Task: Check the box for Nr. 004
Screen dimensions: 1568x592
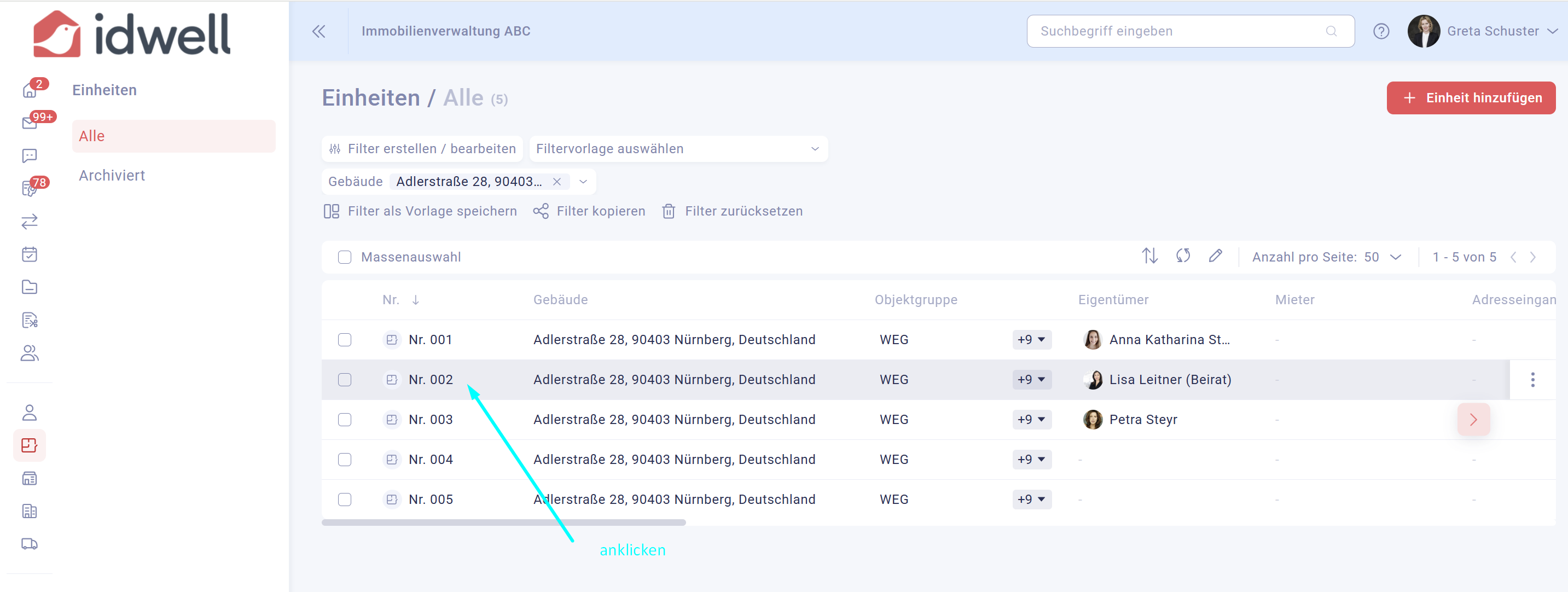Action: pyautogui.click(x=345, y=460)
